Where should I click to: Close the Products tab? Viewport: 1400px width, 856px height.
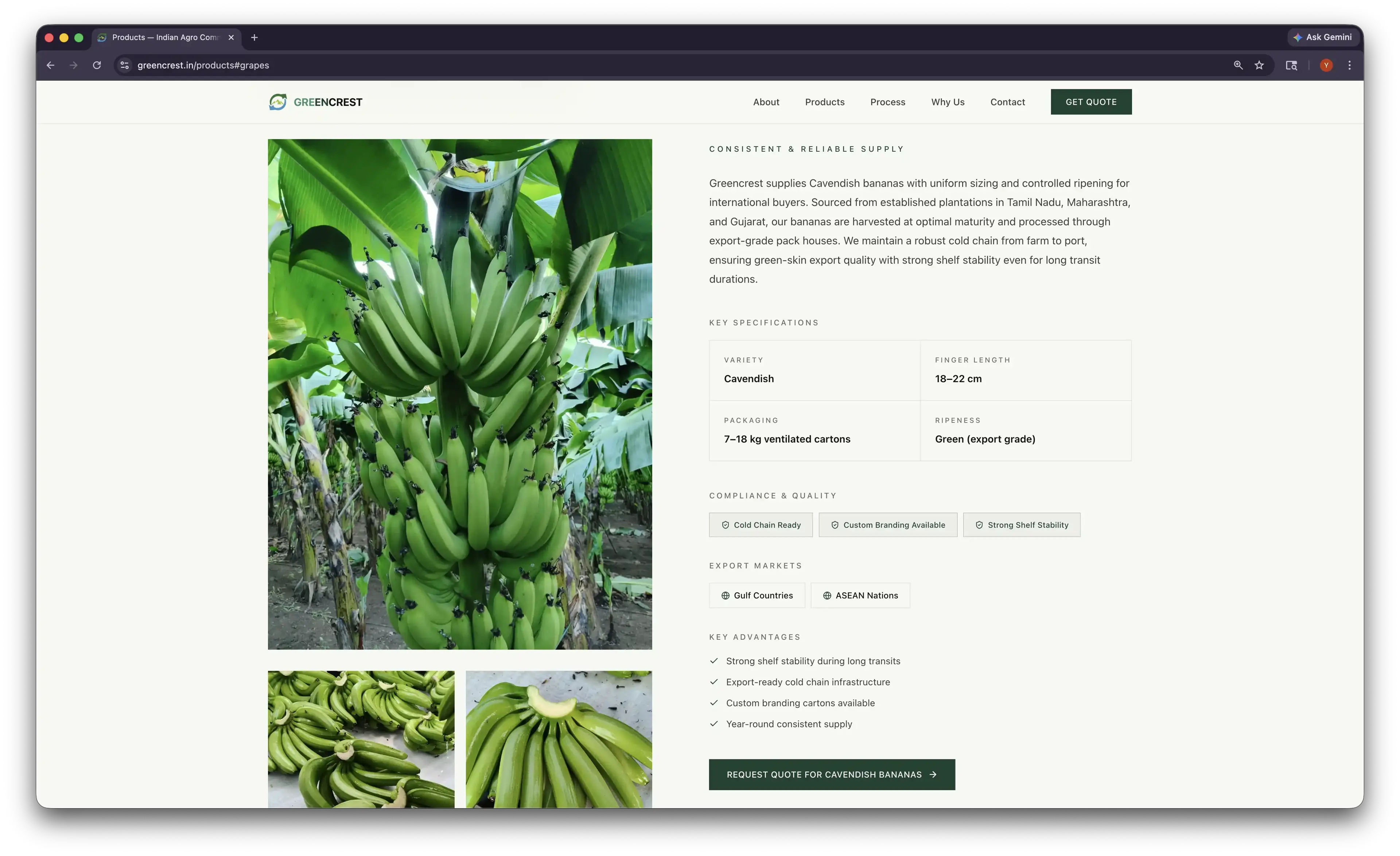[231, 38]
